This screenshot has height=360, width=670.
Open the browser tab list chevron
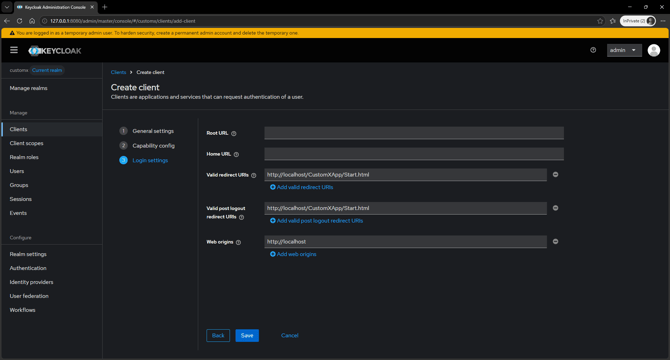pos(7,7)
